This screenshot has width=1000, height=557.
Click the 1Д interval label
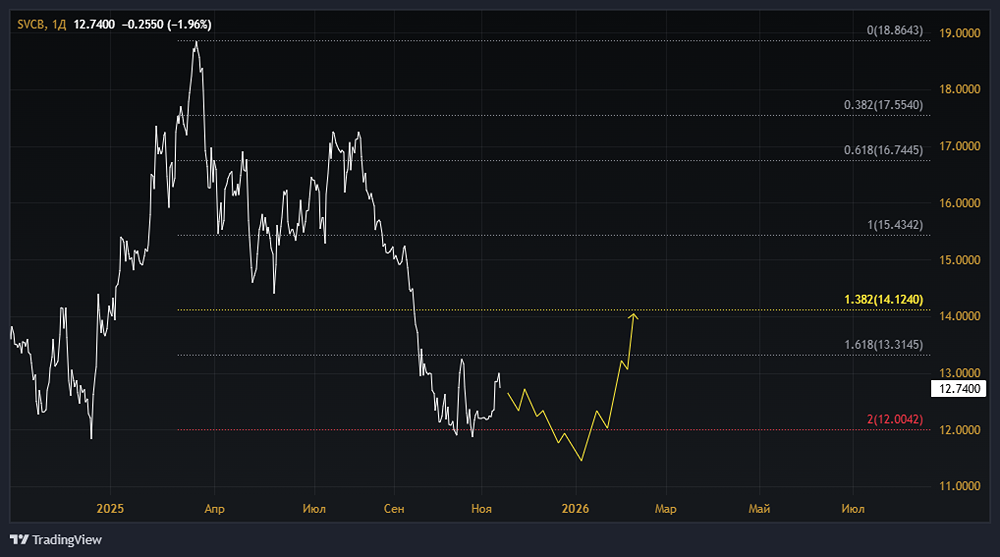[59, 25]
